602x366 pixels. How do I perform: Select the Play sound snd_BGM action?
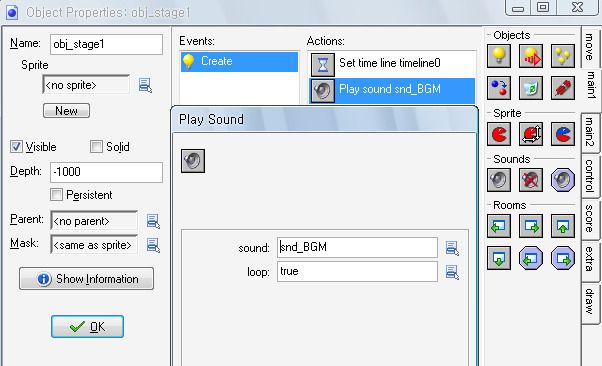click(392, 91)
